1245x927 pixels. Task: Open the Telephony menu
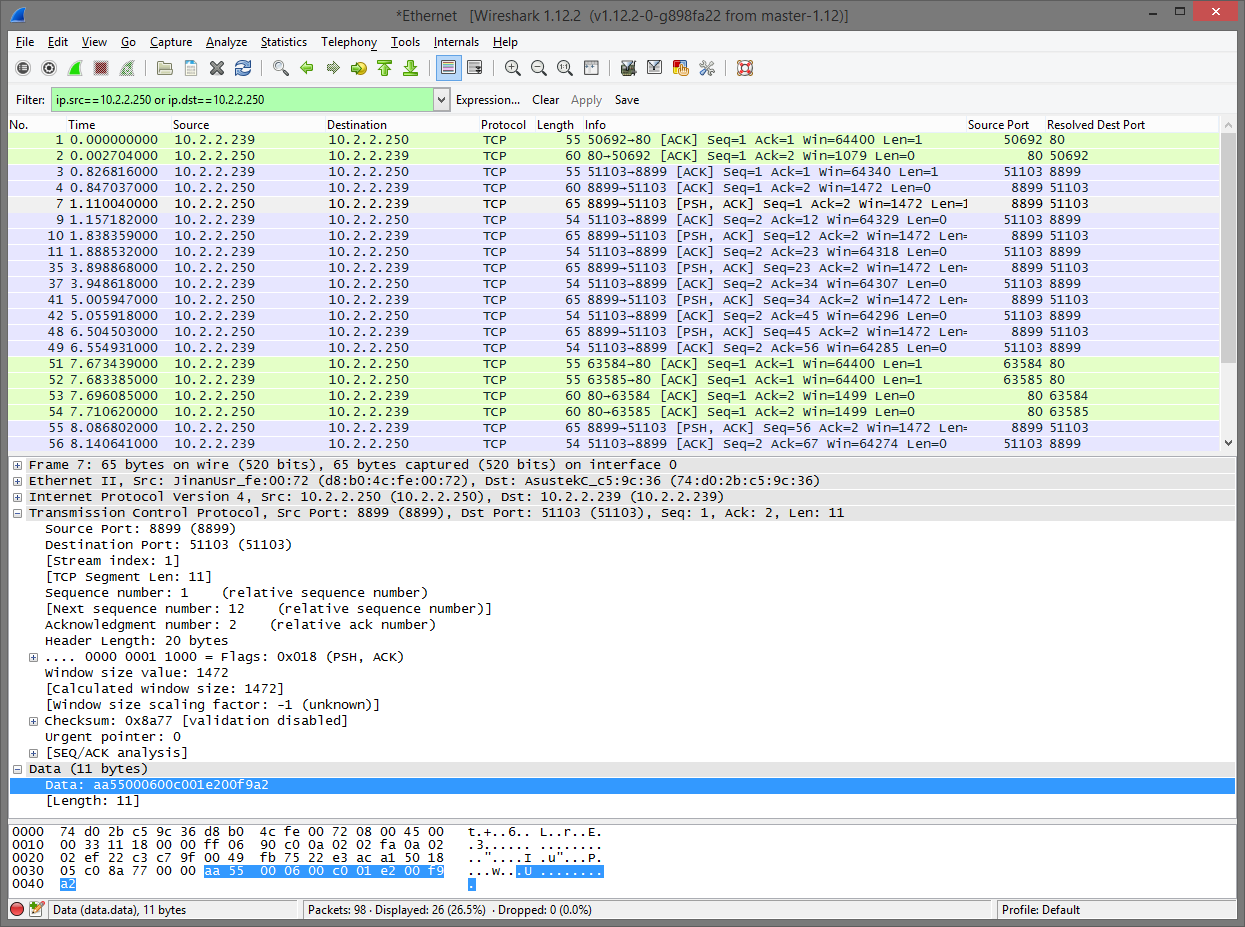point(348,42)
